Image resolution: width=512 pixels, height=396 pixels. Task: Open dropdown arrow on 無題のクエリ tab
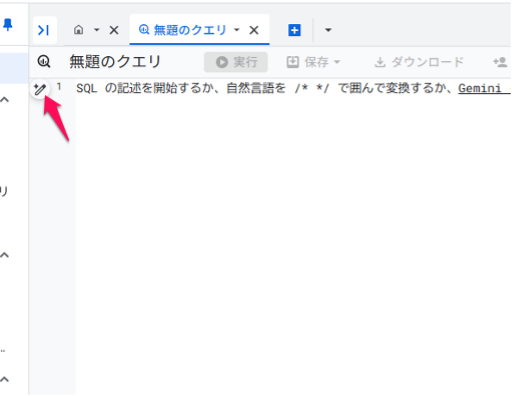pyautogui.click(x=237, y=30)
